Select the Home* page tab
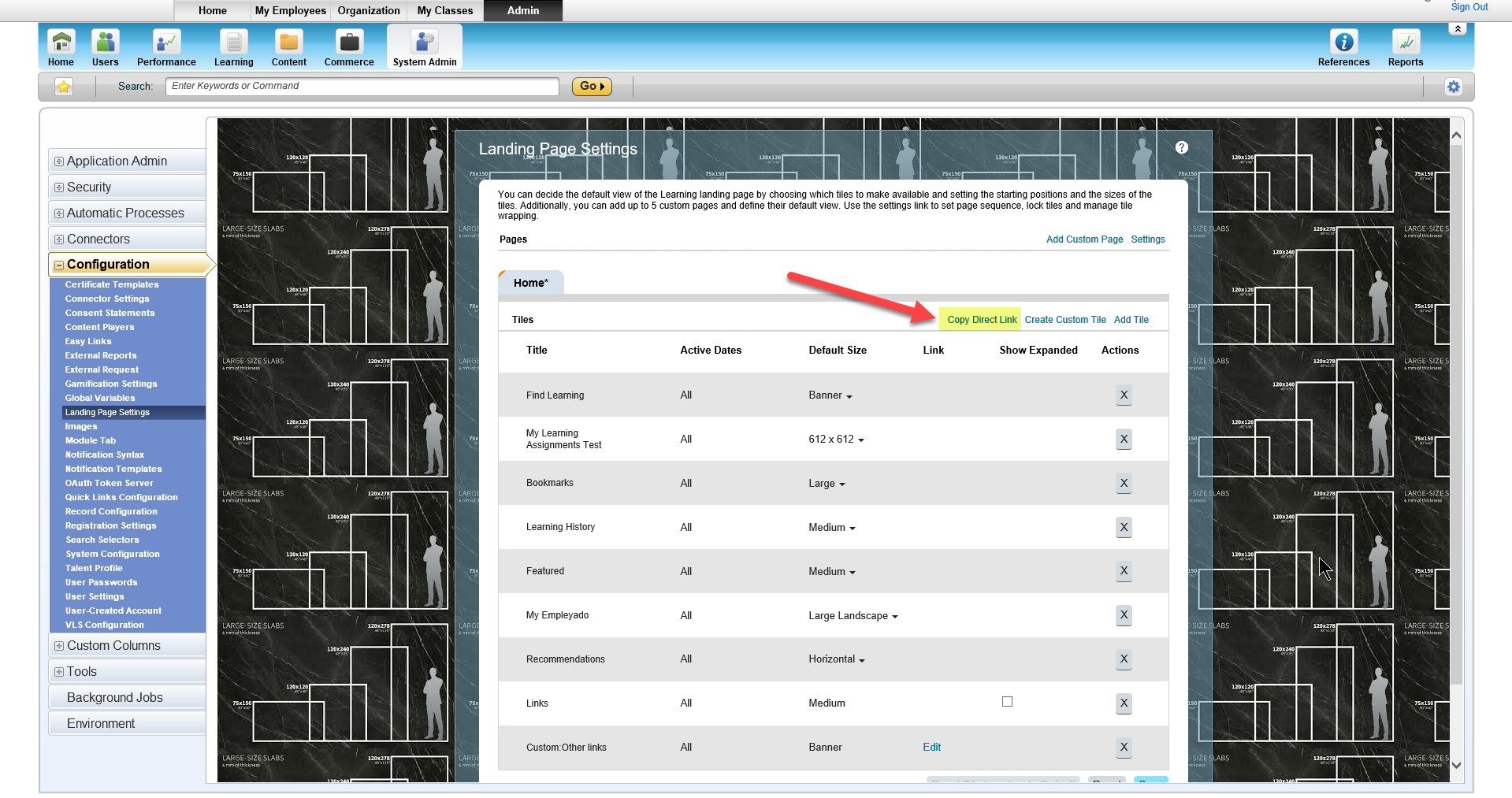This screenshot has height=798, width=1512. pyautogui.click(x=531, y=283)
